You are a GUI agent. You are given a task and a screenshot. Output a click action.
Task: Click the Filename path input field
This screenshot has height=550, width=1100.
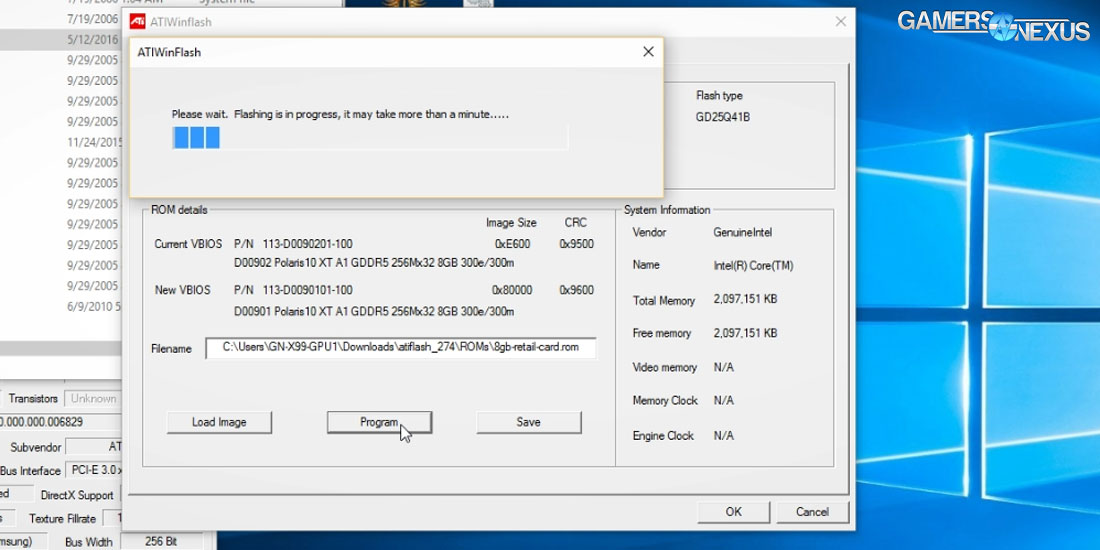[401, 348]
